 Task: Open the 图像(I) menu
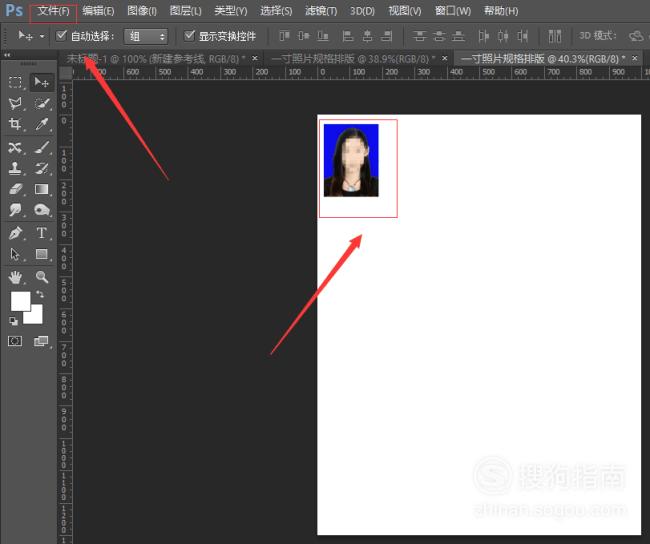pyautogui.click(x=142, y=11)
